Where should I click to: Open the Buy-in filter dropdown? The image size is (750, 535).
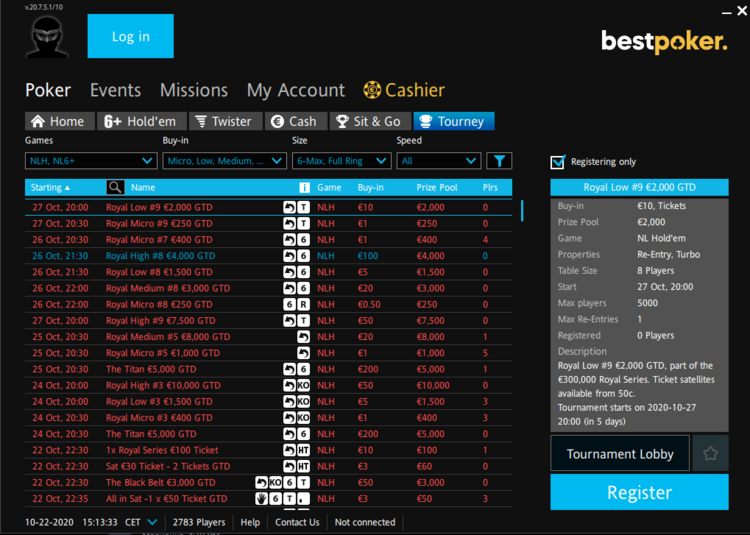224,161
